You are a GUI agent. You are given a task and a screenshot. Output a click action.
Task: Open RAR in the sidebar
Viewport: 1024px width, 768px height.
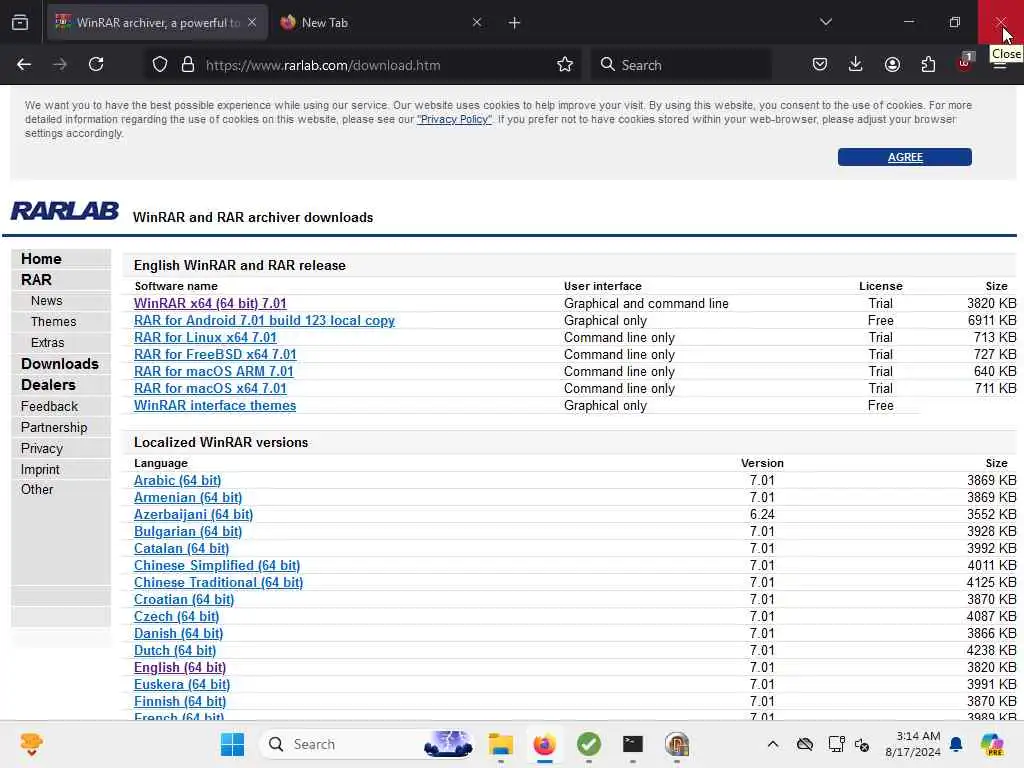coord(36,280)
